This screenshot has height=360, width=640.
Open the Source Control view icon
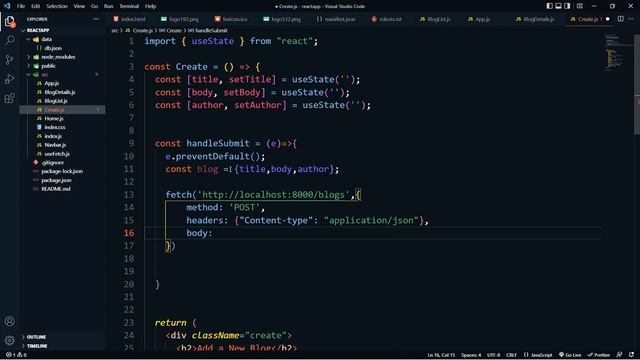point(10,60)
